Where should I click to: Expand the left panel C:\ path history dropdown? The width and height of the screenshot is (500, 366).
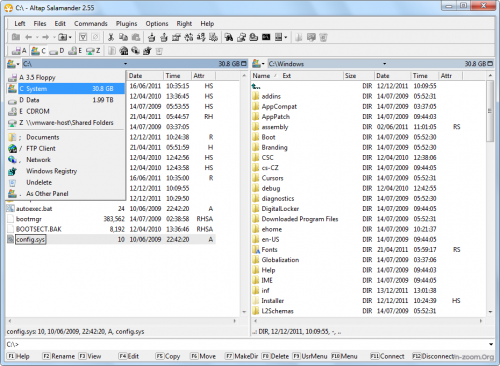tap(125, 63)
